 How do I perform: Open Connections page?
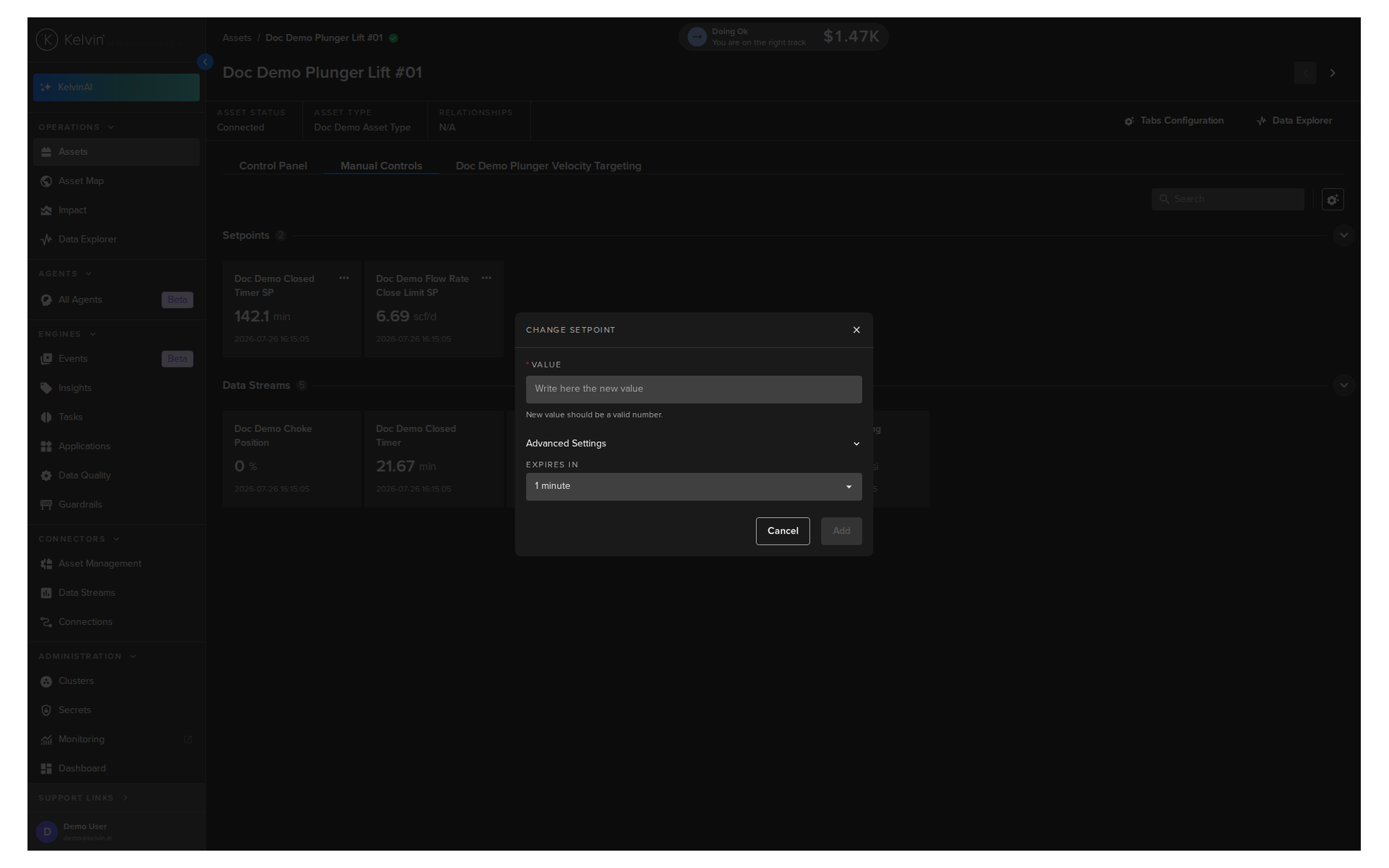coord(116,622)
